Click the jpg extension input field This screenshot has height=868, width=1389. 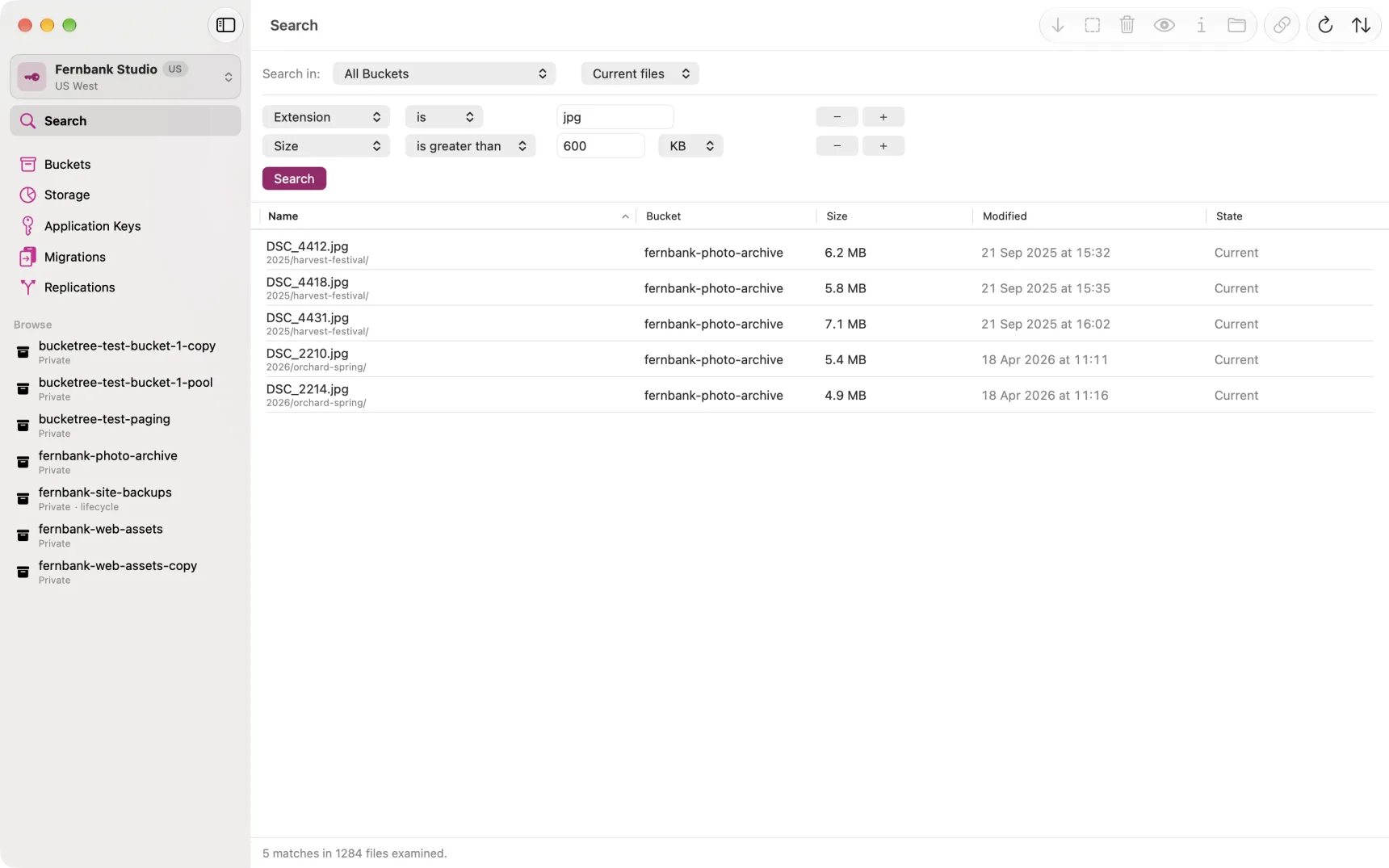(x=615, y=117)
